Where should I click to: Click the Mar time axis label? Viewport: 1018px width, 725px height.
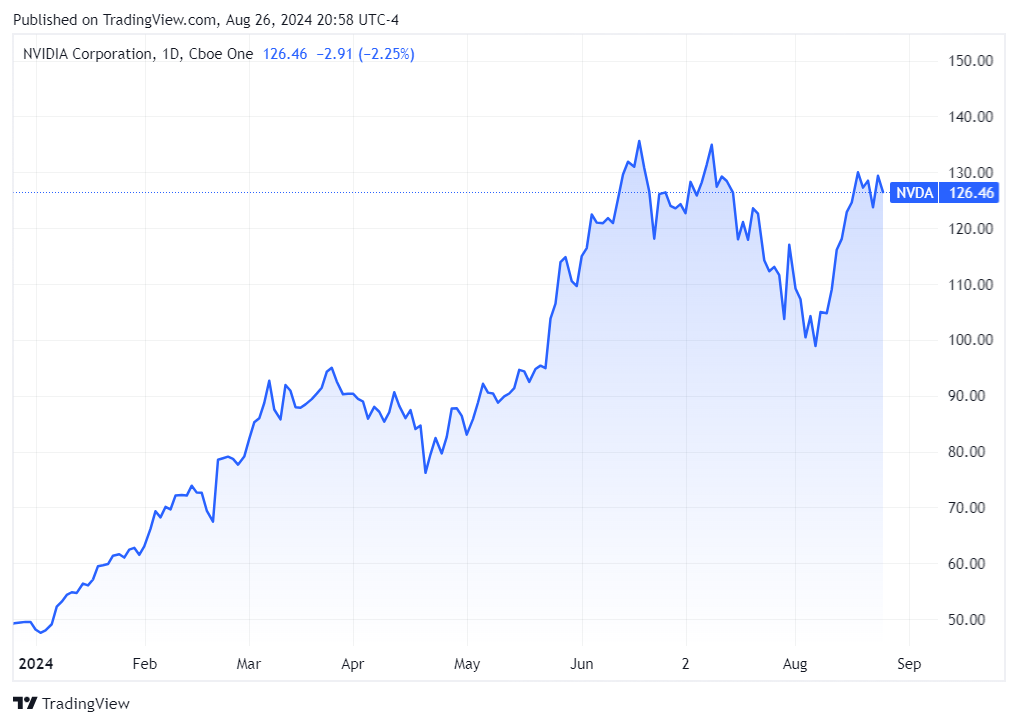[249, 664]
